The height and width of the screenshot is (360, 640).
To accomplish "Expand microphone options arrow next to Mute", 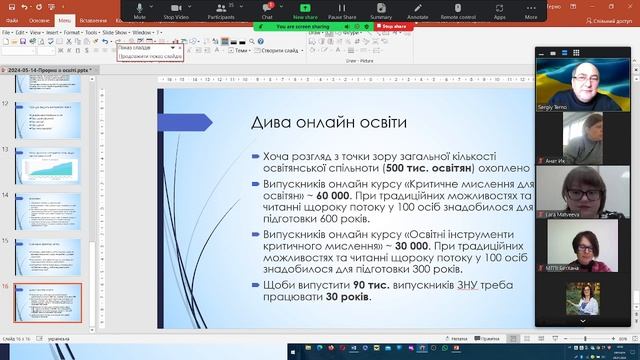I will point(151,7).
